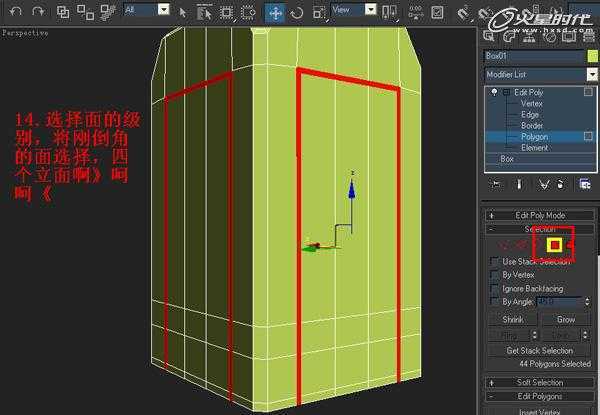This screenshot has width=600, height=415.
Task: Collapse the Edit Polygons rollout
Action: [x=540, y=396]
